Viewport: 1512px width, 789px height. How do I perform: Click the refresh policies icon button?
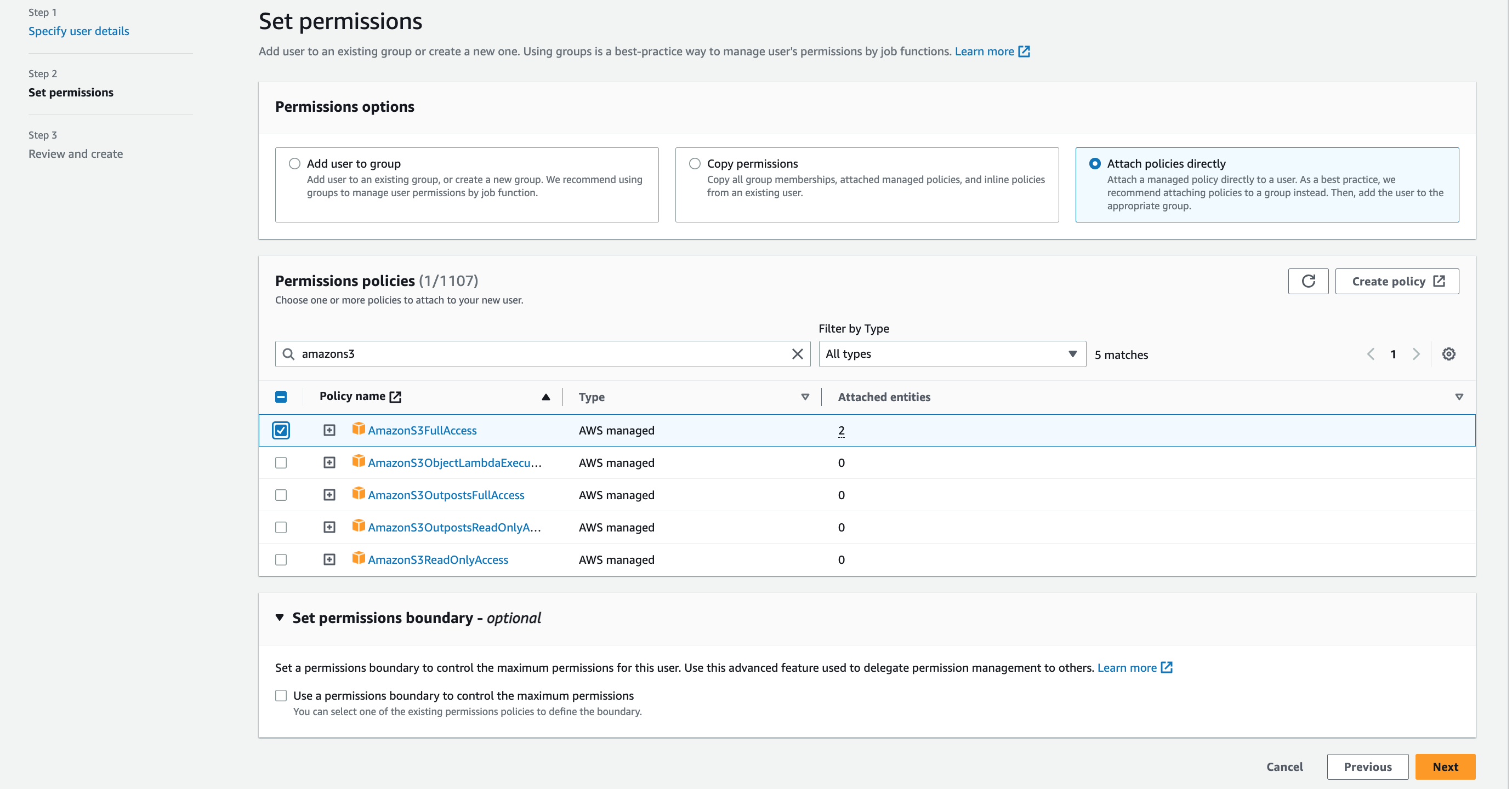[x=1308, y=281]
